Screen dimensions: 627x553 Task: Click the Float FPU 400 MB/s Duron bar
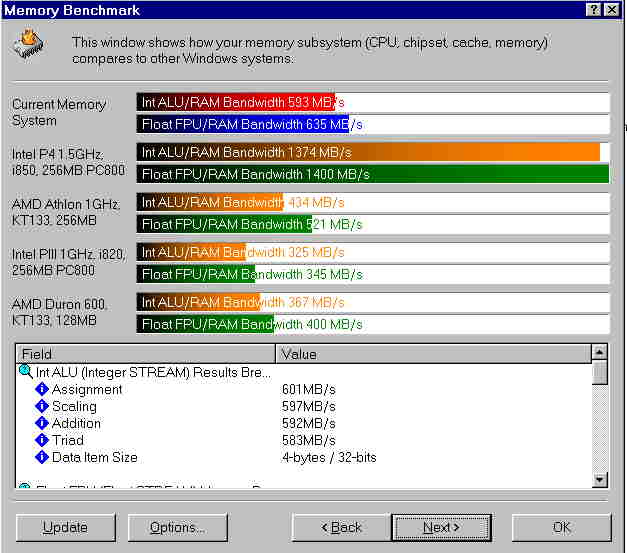click(205, 324)
